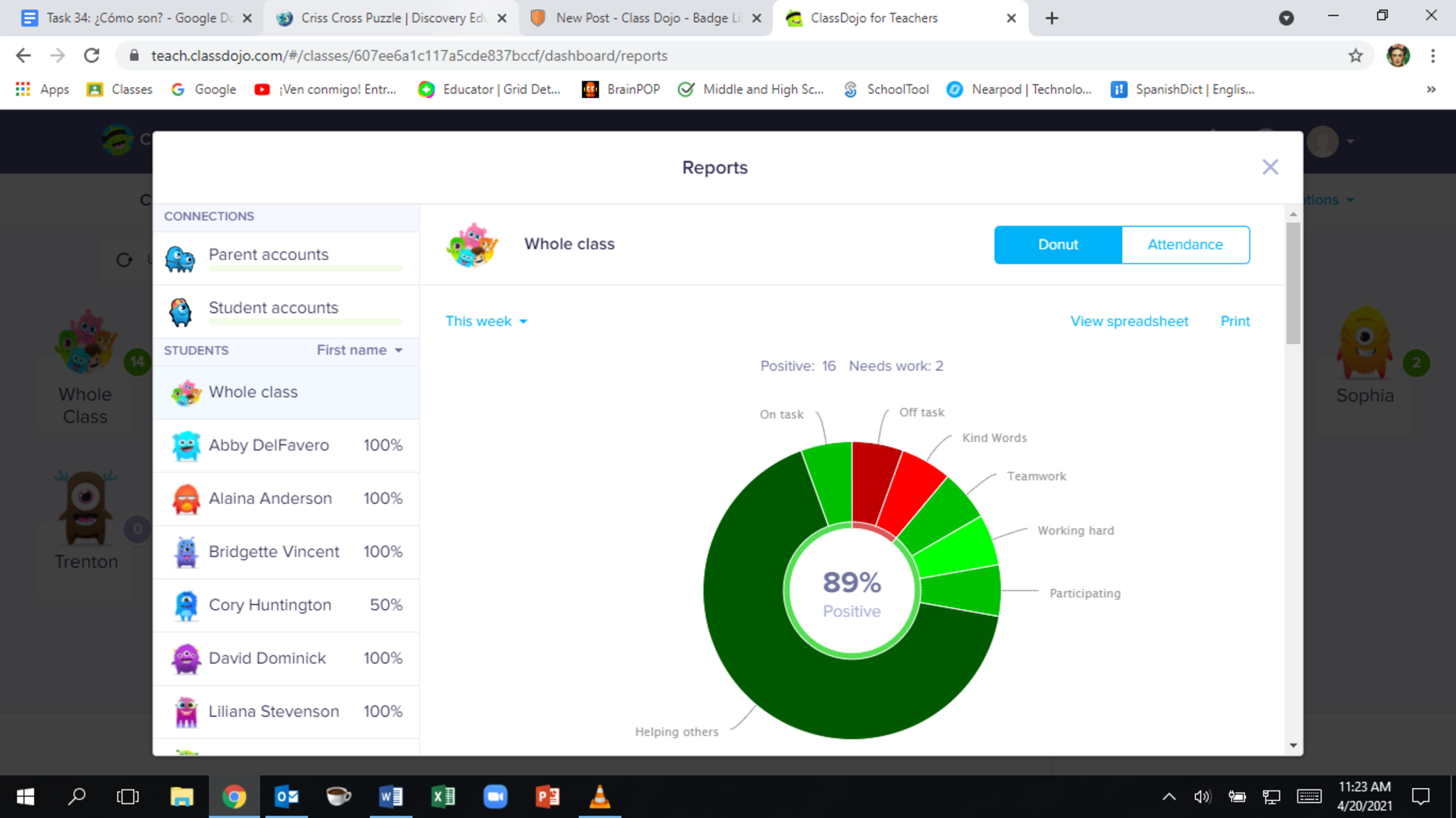This screenshot has width=1456, height=818.
Task: Open Zoom from the taskbar
Action: [x=495, y=797]
